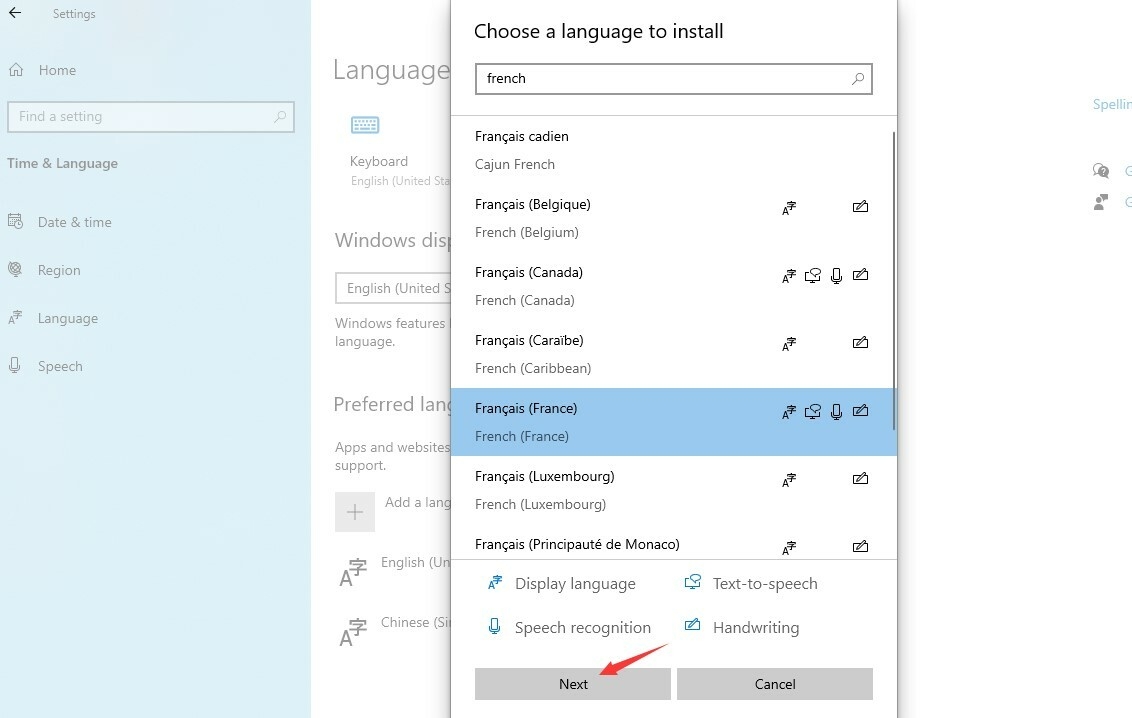
Task: Click the speech recognition icon for Français (Canada)
Action: pos(837,275)
